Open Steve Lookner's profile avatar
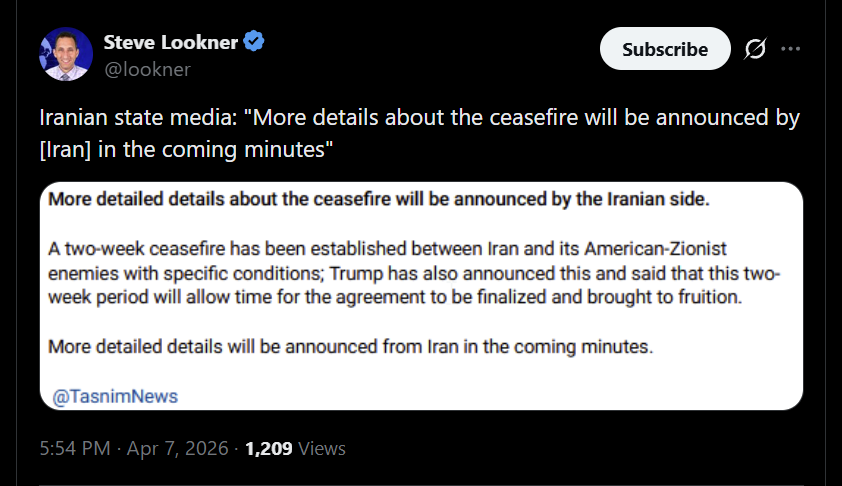Viewport: 842px width, 486px height. pos(66,55)
